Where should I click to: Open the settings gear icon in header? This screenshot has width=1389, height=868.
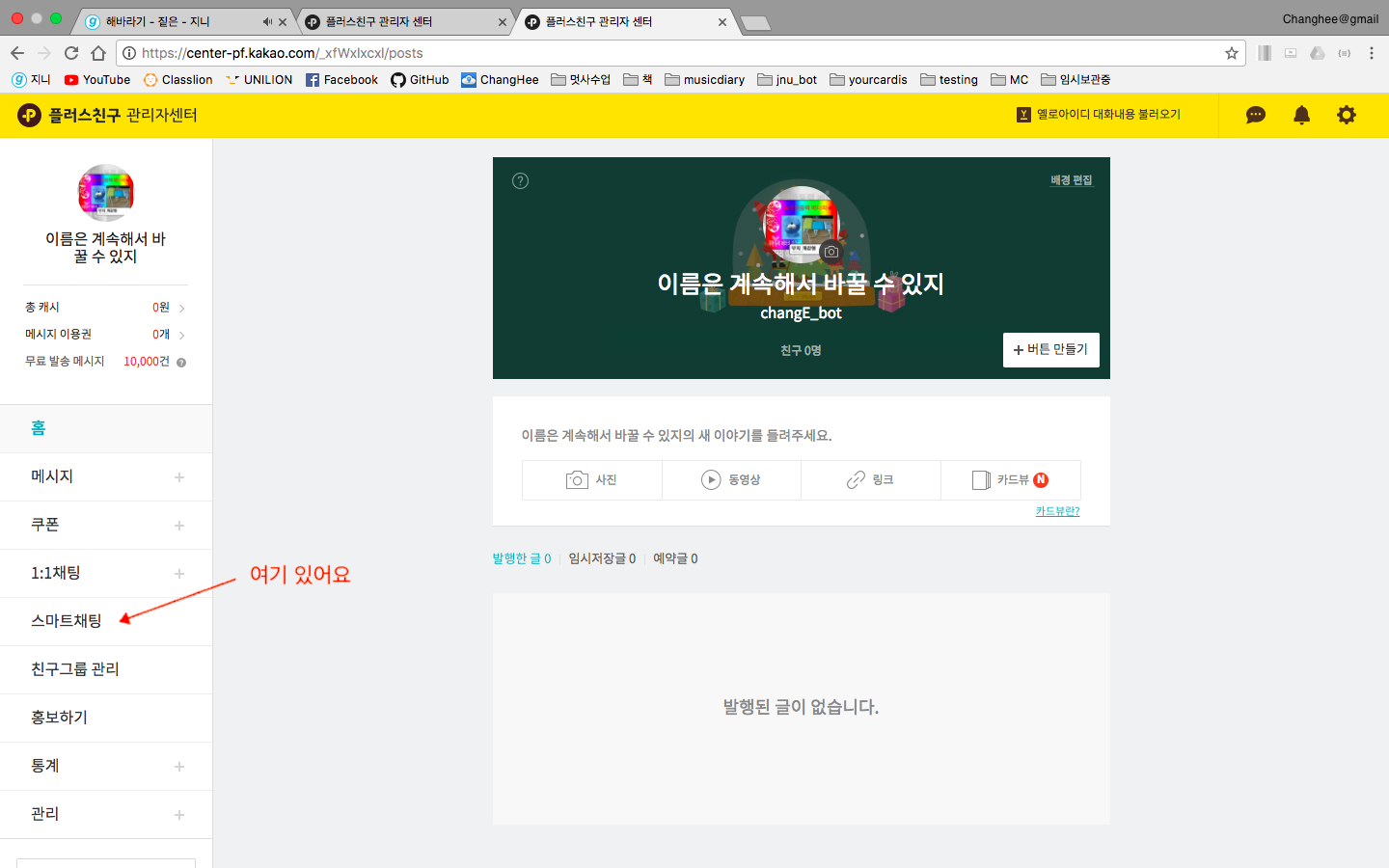[x=1347, y=115]
